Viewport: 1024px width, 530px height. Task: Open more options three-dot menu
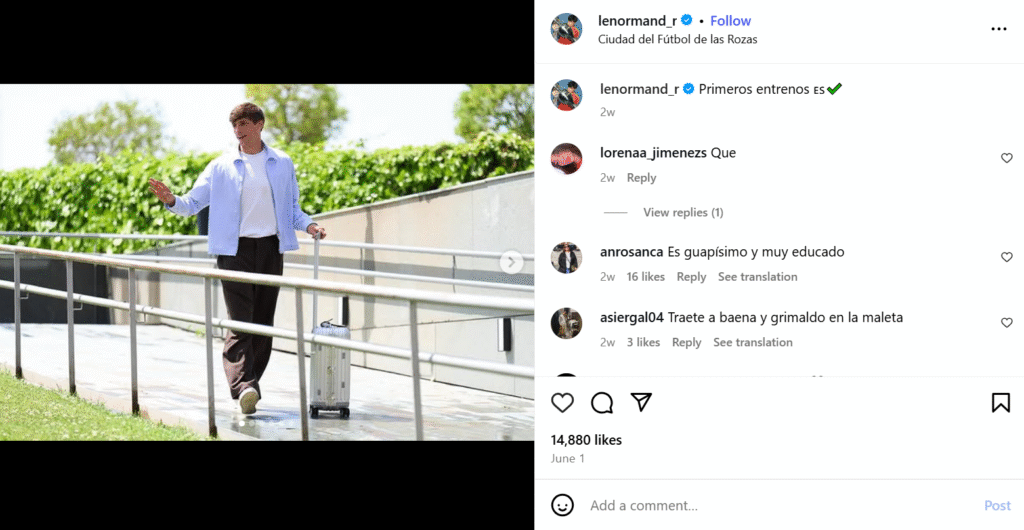[998, 29]
